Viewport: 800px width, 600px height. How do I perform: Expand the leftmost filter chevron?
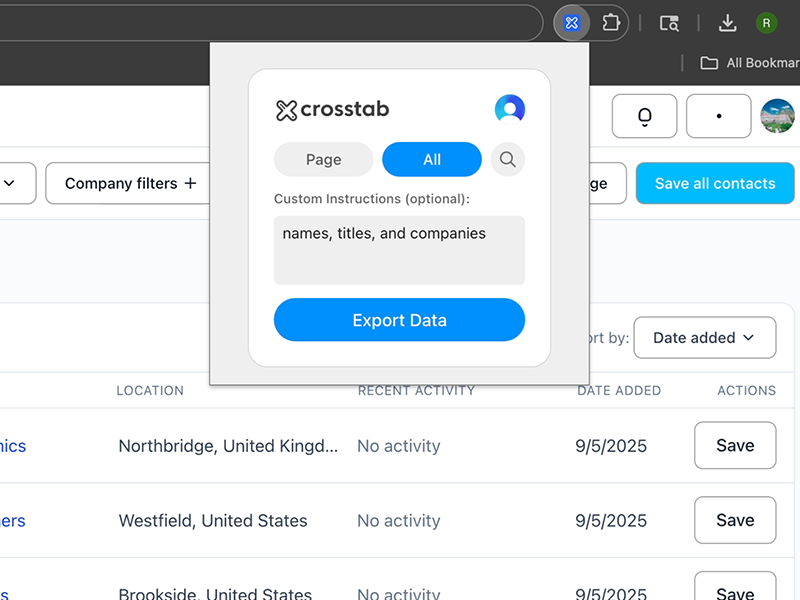coord(10,183)
